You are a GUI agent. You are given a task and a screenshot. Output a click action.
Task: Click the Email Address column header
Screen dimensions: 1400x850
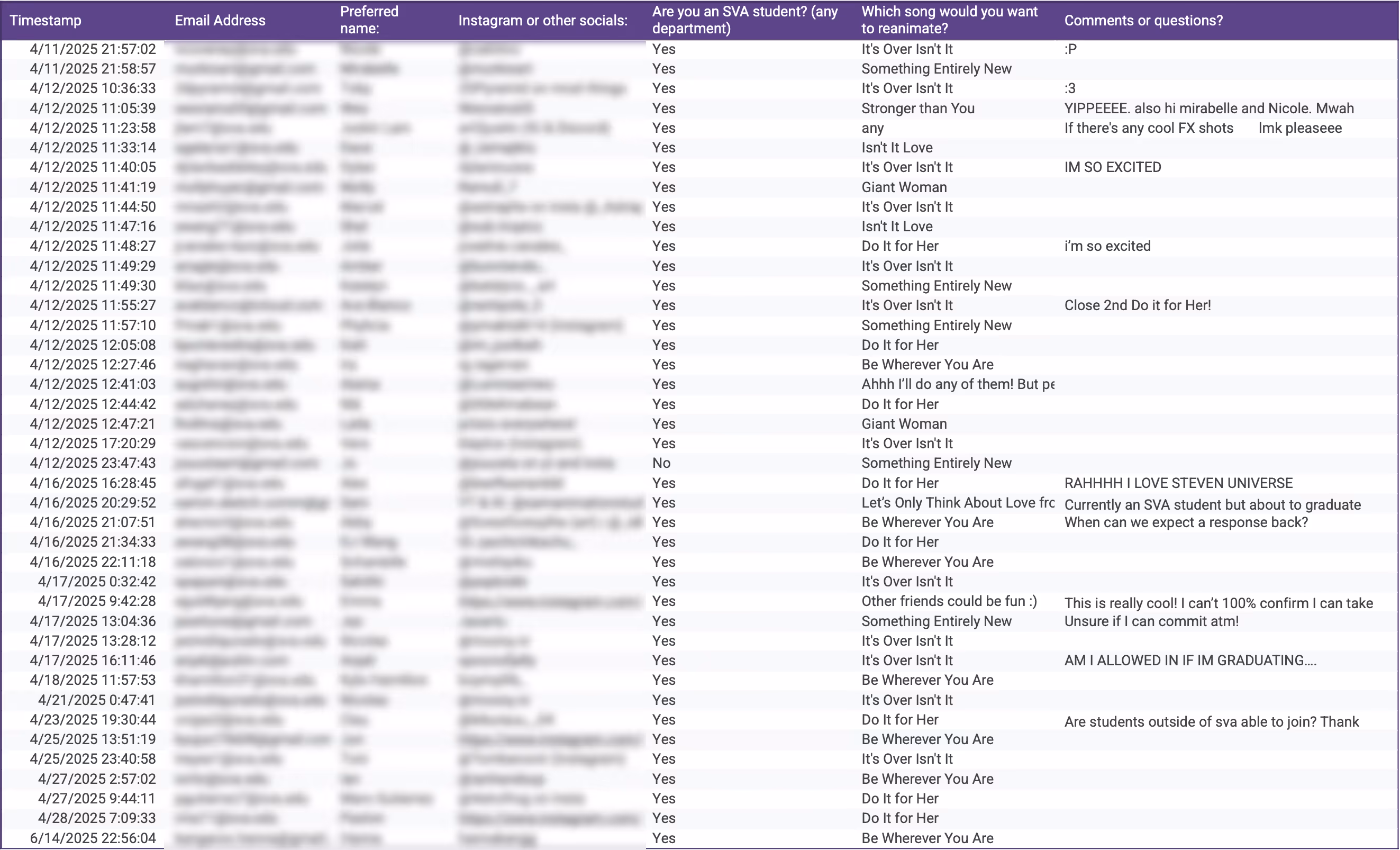[x=220, y=21]
